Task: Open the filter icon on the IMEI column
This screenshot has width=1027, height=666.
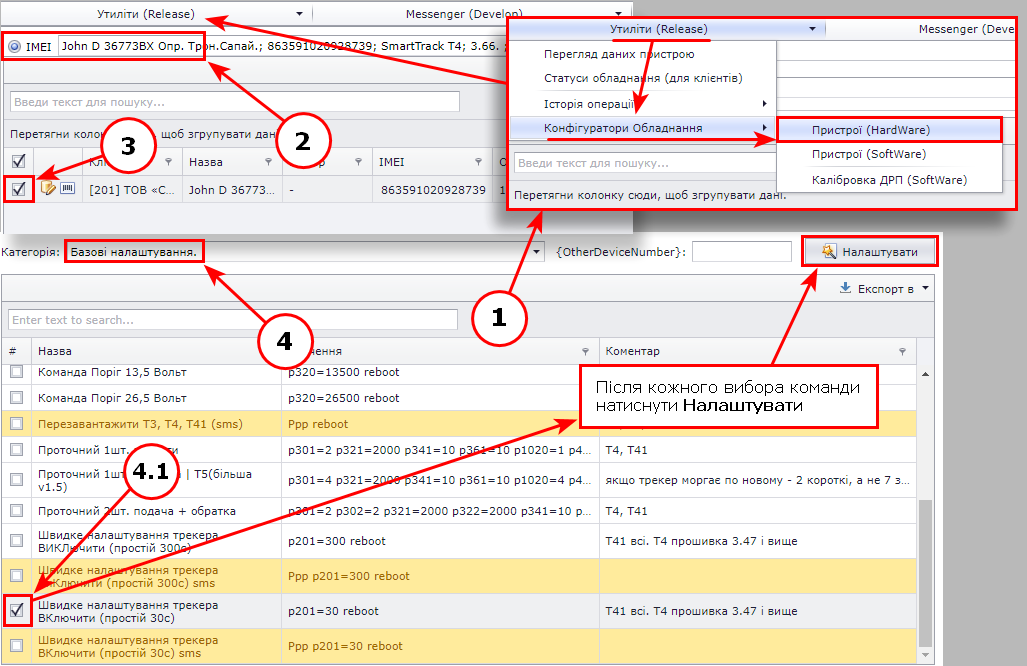Action: pyautogui.click(x=478, y=162)
